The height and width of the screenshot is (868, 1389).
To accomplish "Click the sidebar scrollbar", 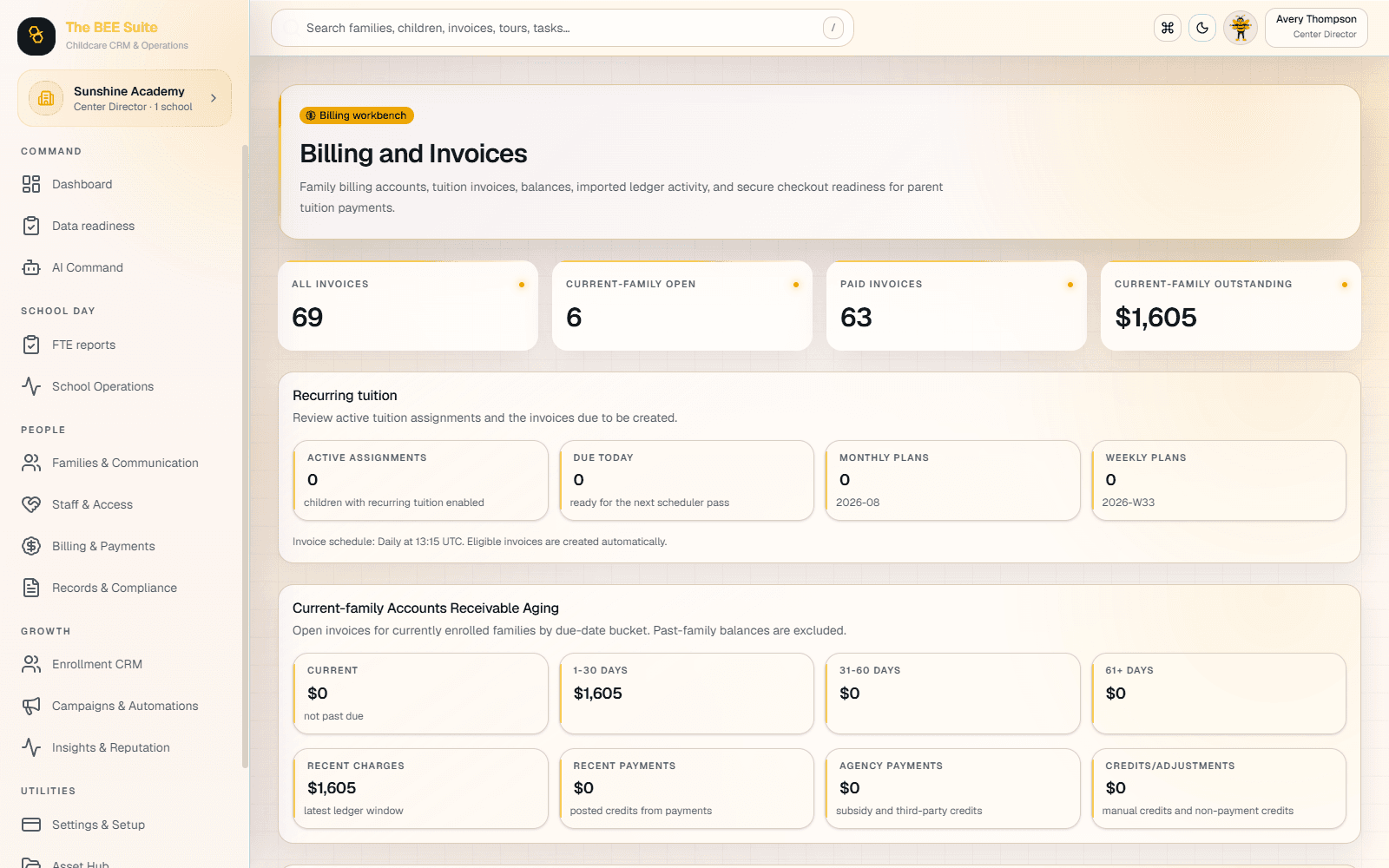I will tap(245, 456).
